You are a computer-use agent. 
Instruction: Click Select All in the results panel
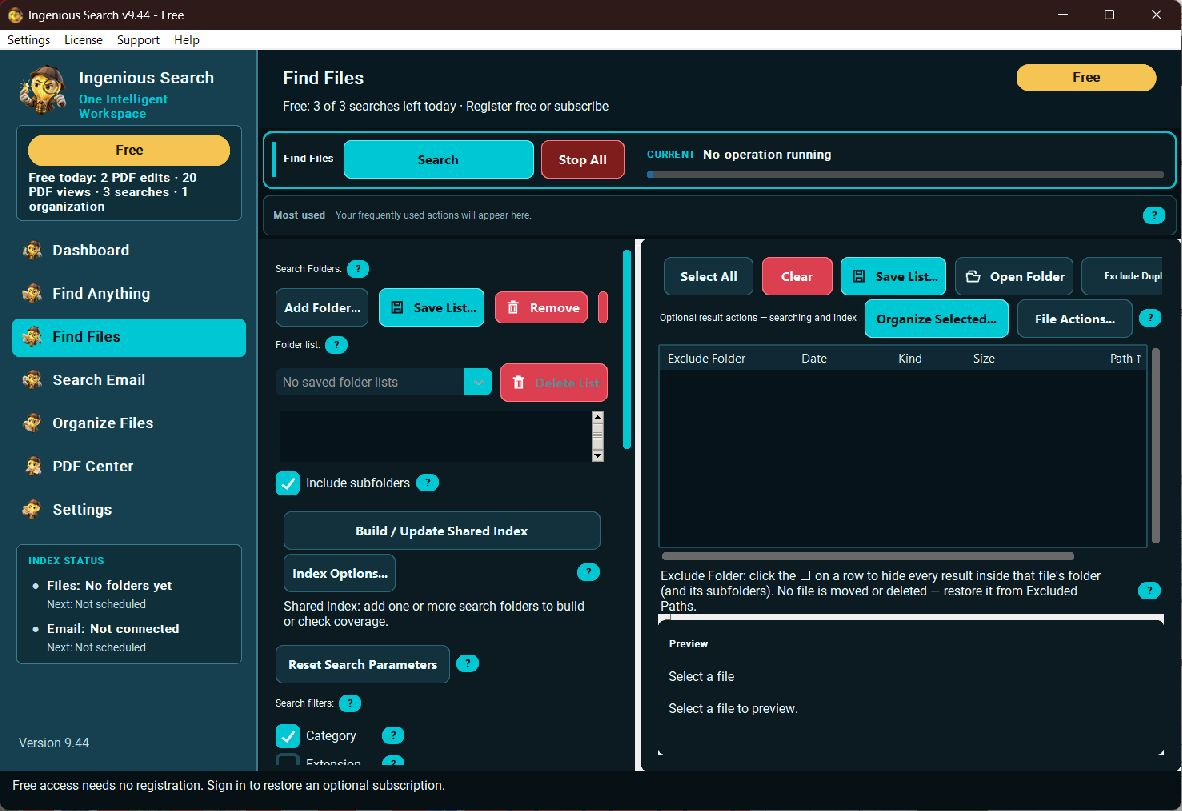coord(709,277)
